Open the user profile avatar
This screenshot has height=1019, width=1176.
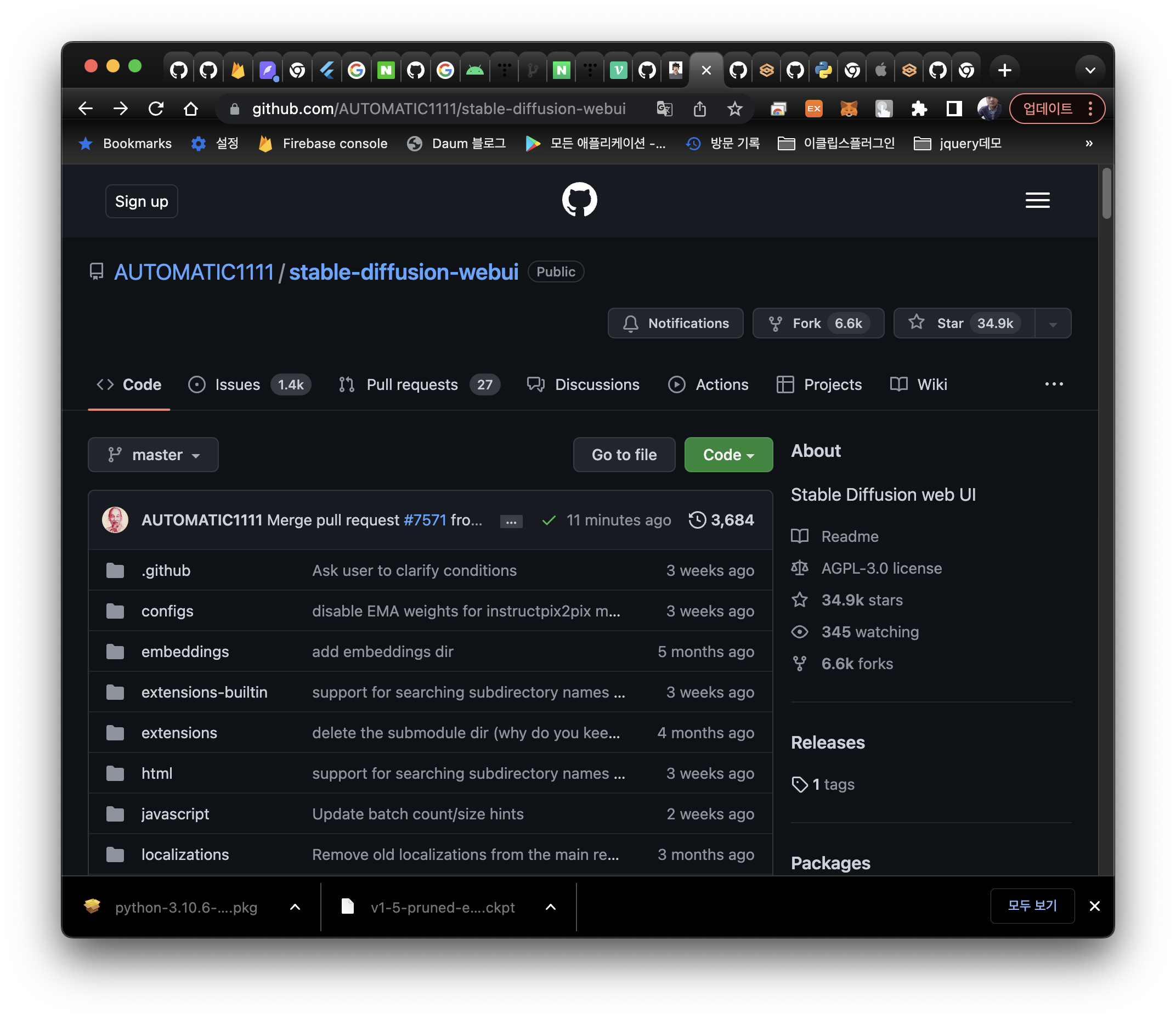coord(989,109)
